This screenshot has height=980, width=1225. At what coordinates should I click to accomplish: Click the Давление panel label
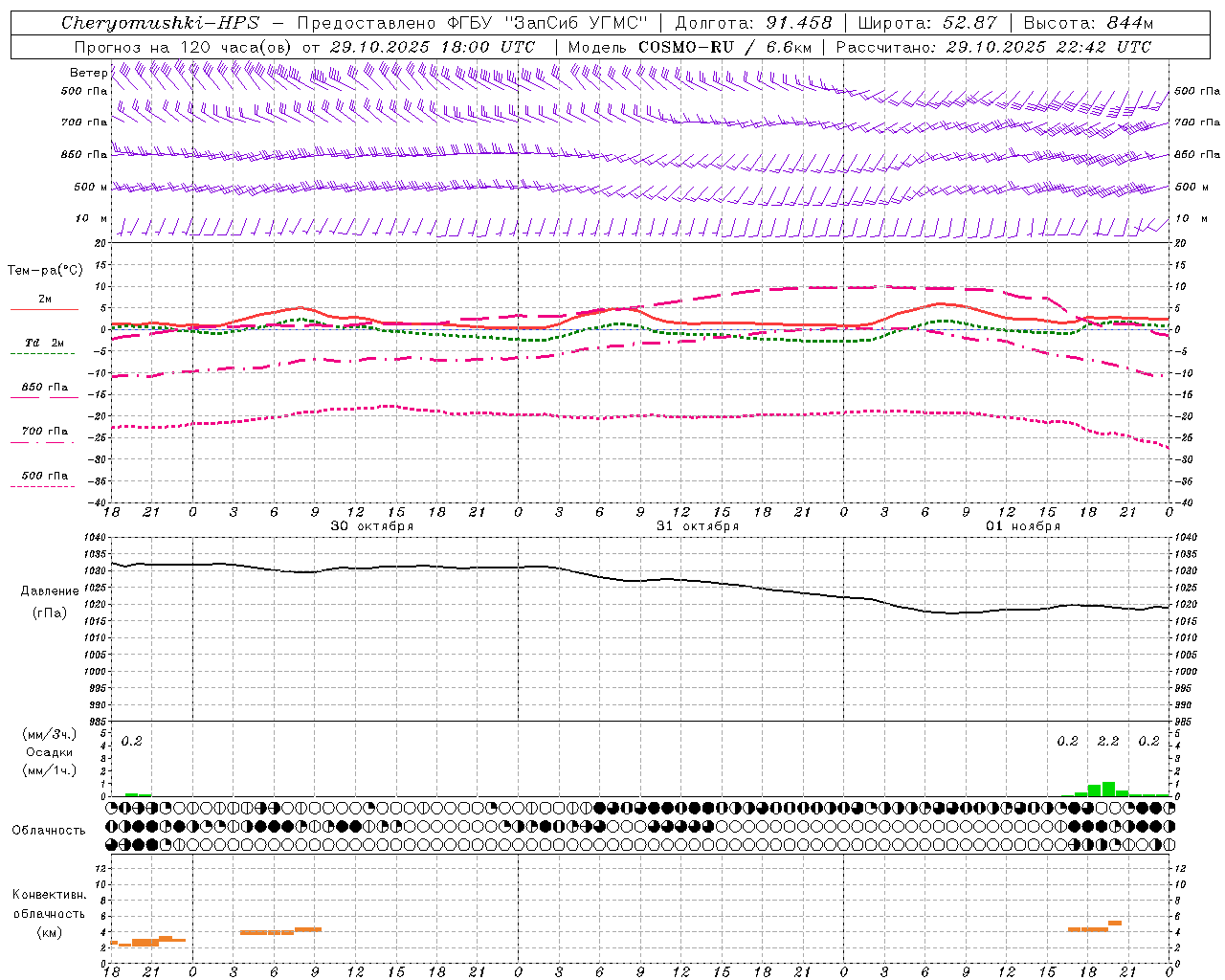point(50,591)
